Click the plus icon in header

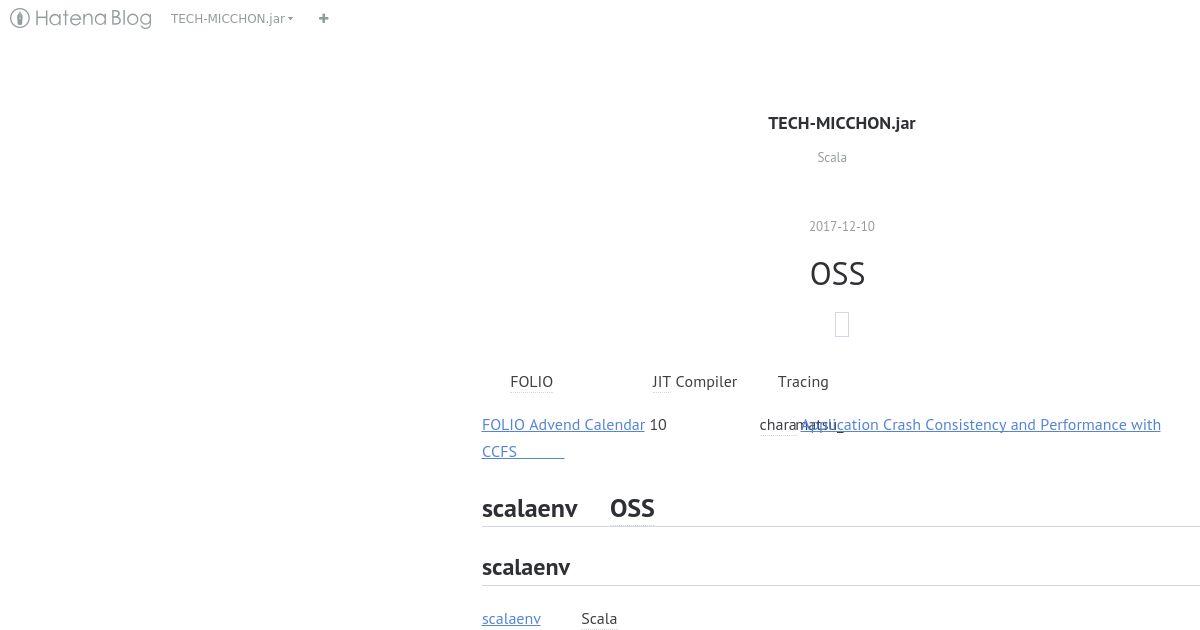tap(323, 18)
